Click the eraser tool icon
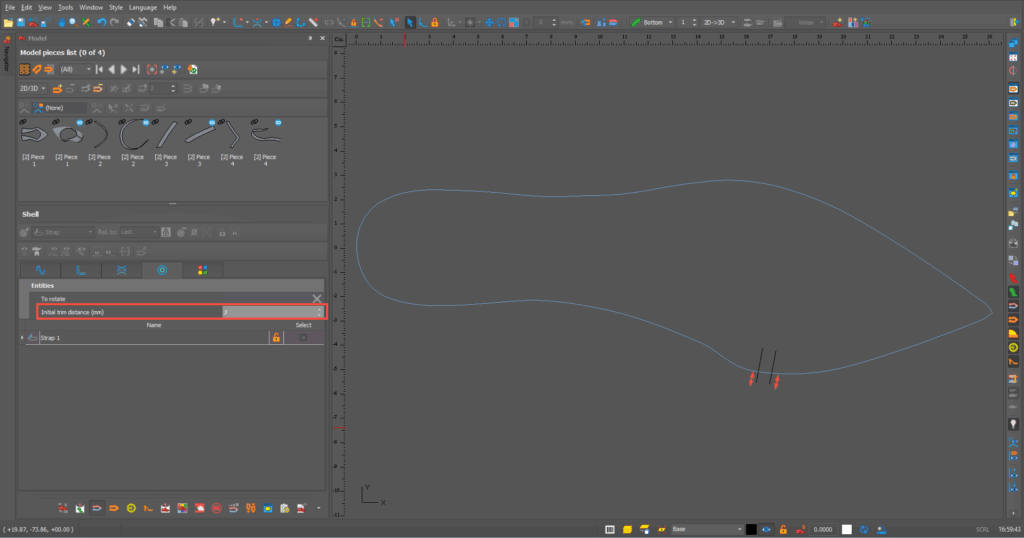This screenshot has height=538, width=1024. click(x=130, y=22)
